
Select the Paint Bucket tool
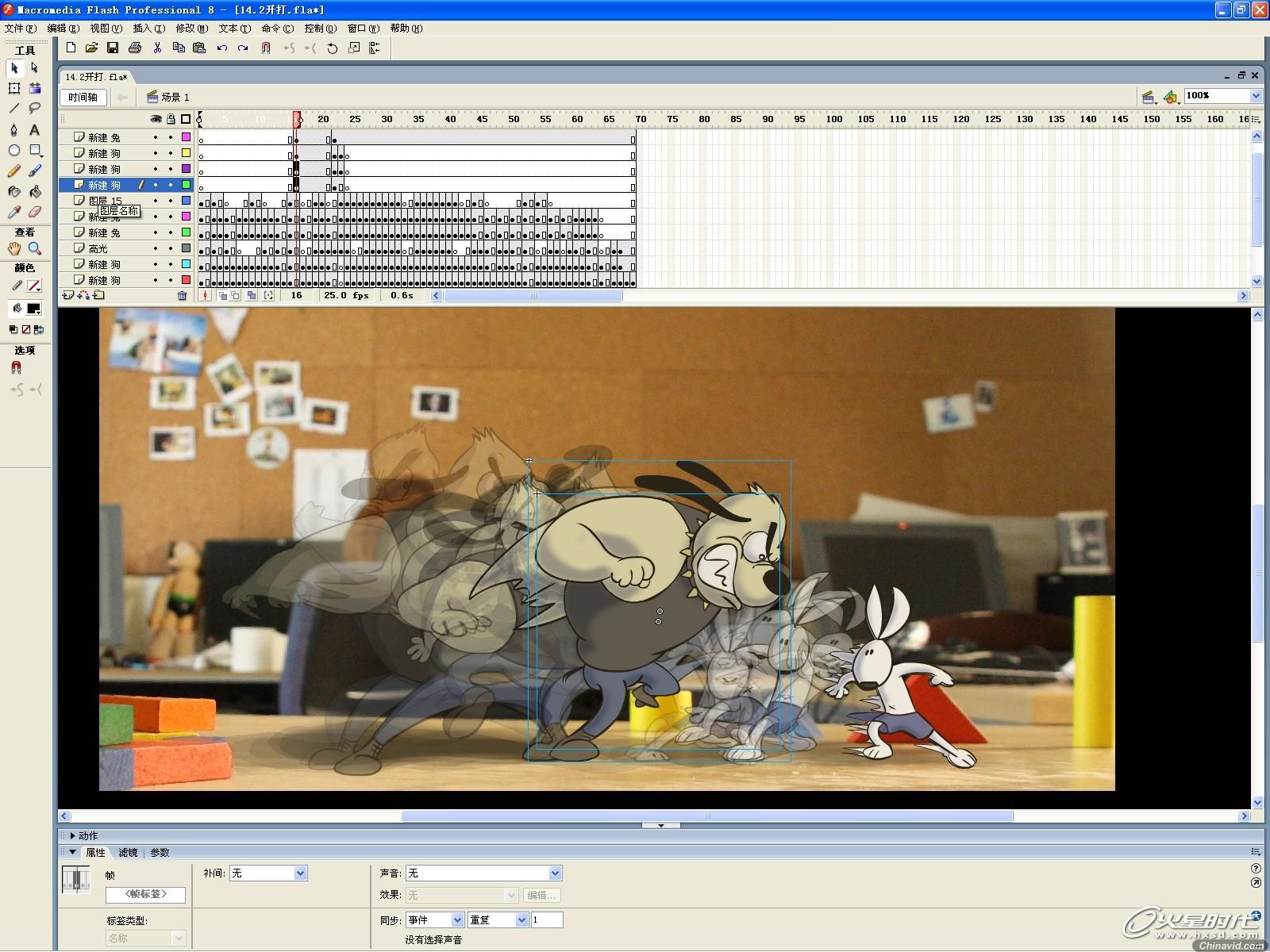(x=35, y=191)
